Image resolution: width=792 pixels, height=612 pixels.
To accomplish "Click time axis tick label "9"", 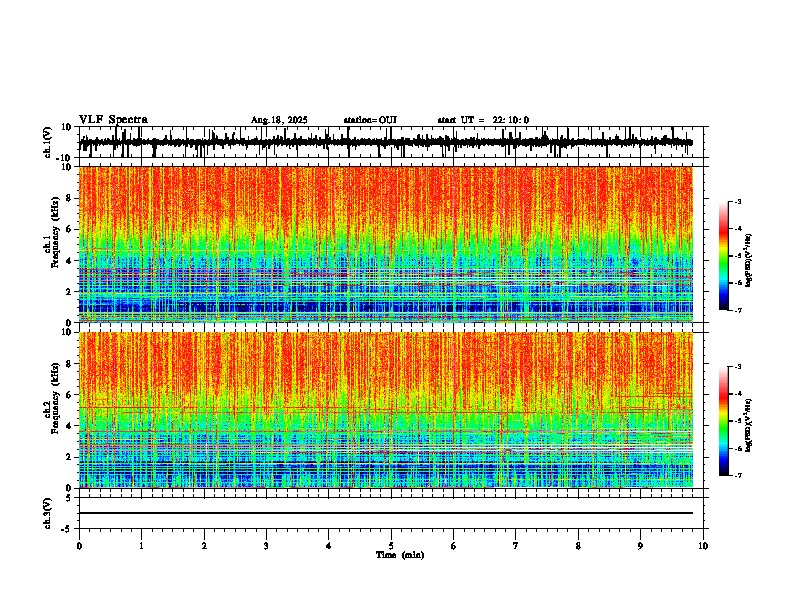I will 640,546.
